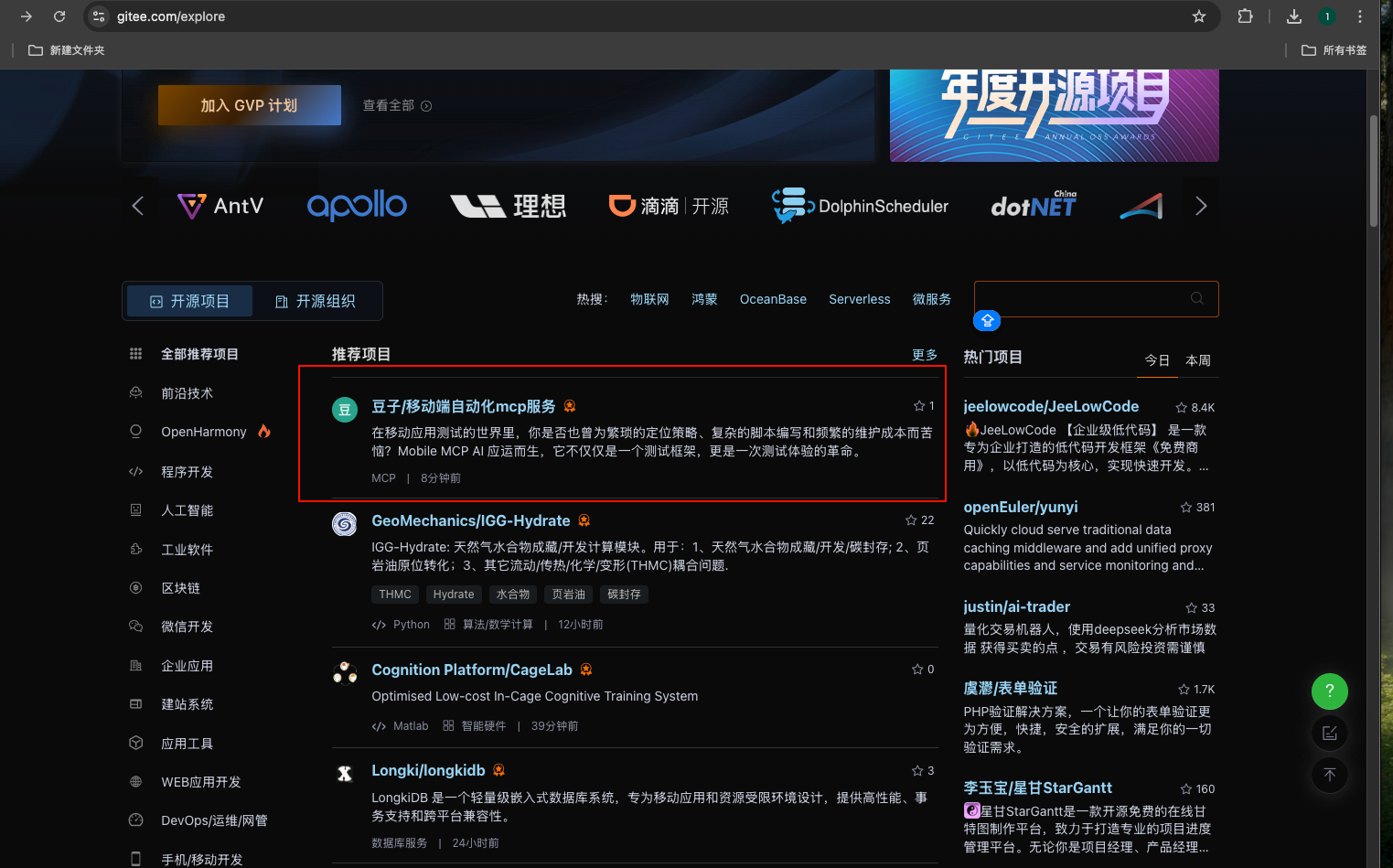The width and height of the screenshot is (1393, 868).
Task: Click star icon on jeelowcode/JeeLowCode
Action: [x=1181, y=407]
